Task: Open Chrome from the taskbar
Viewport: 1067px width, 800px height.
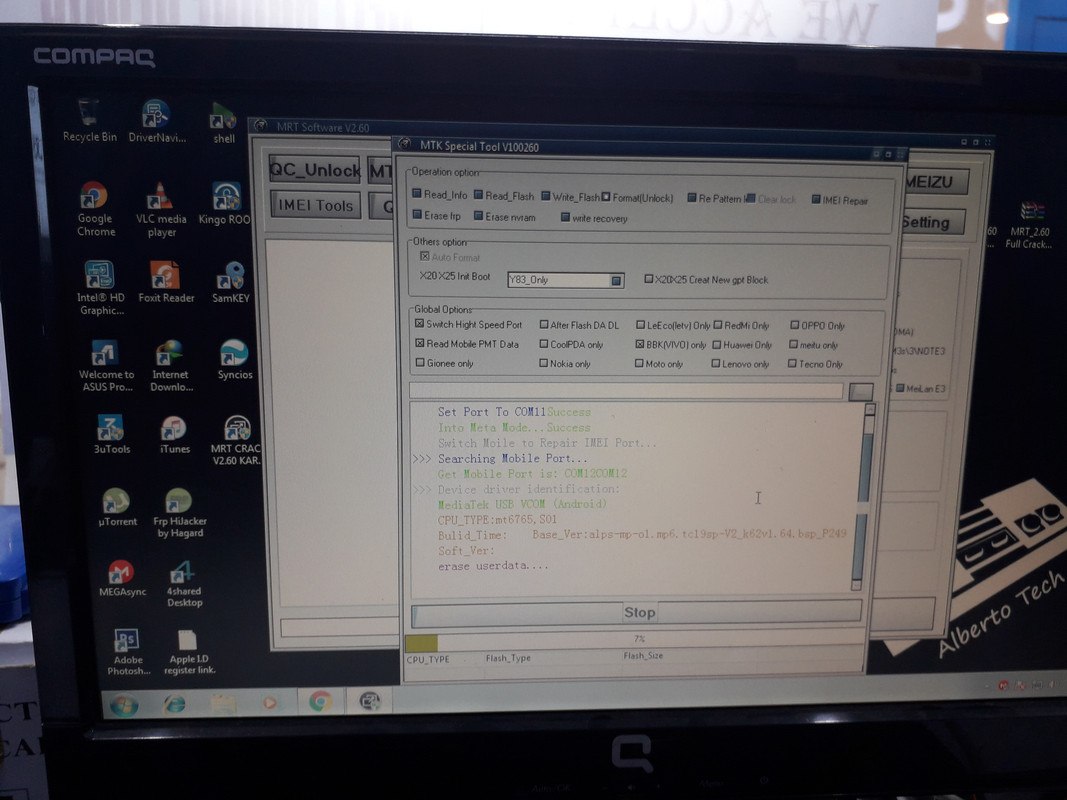Action: (x=320, y=701)
